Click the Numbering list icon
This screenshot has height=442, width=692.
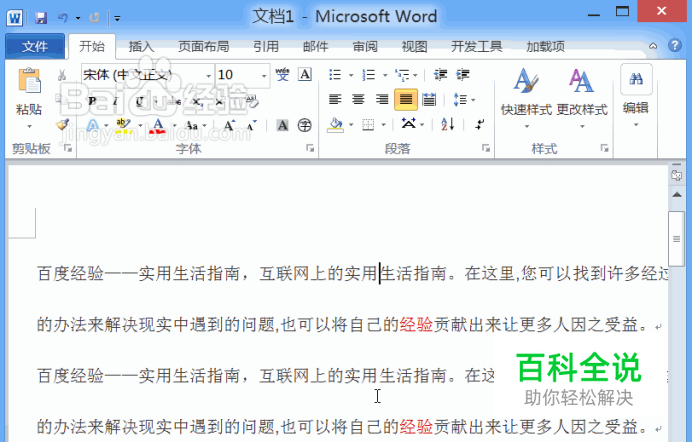click(x=369, y=75)
